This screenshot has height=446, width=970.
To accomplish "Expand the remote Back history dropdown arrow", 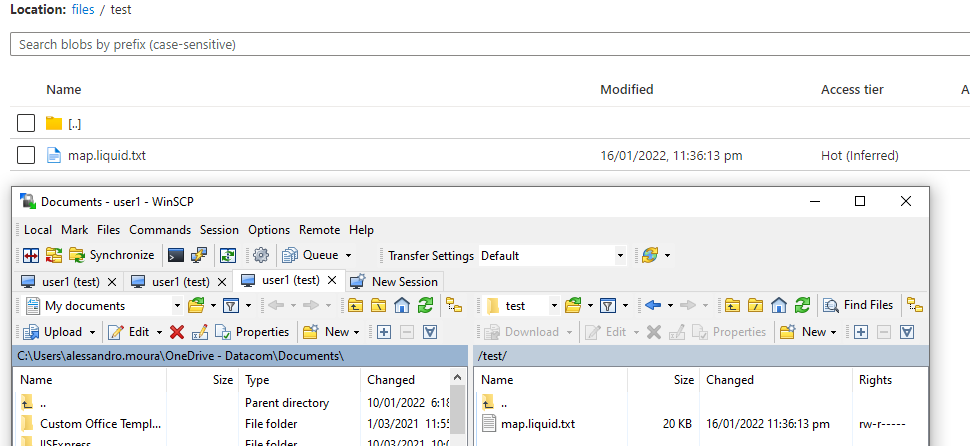I will pyautogui.click(x=670, y=306).
